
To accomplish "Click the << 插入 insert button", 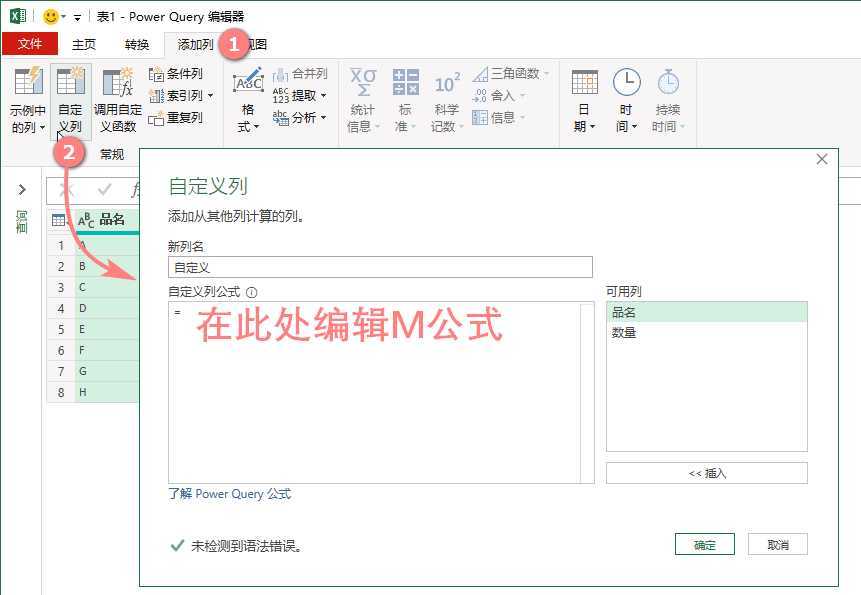I will [x=706, y=472].
